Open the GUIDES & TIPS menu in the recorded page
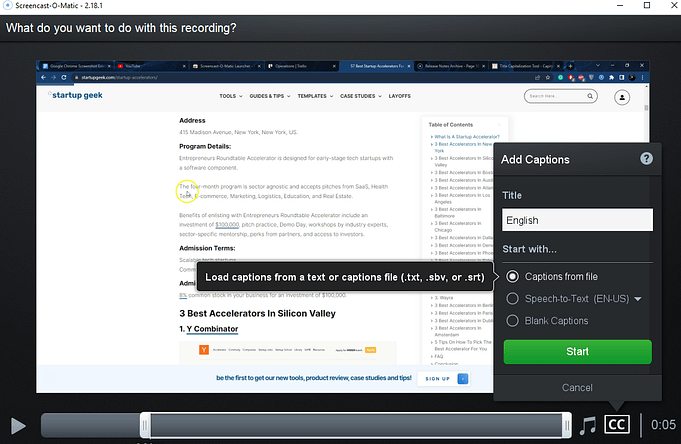This screenshot has height=444, width=681. click(x=270, y=96)
